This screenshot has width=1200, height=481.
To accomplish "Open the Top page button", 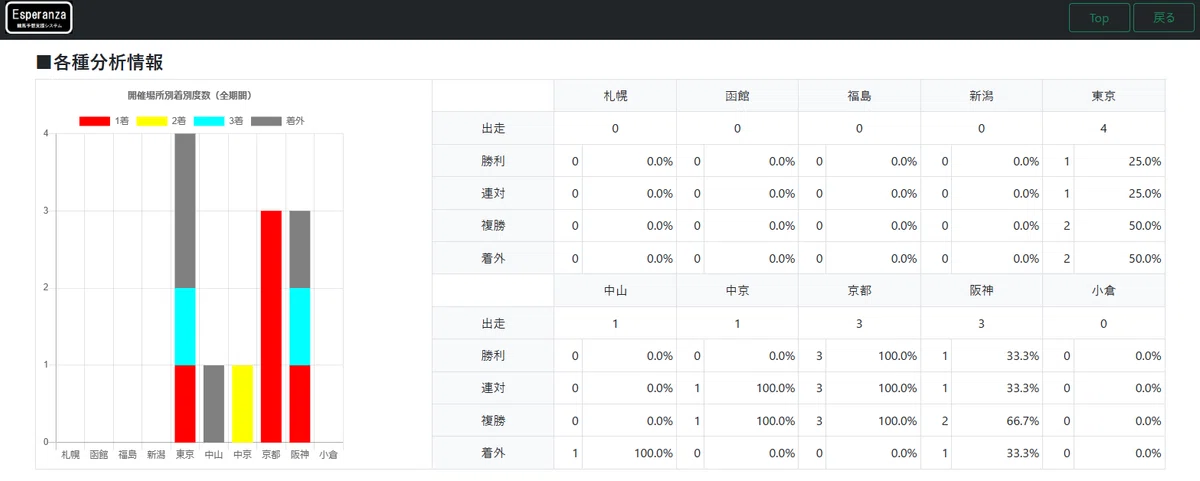I will tap(1099, 18).
